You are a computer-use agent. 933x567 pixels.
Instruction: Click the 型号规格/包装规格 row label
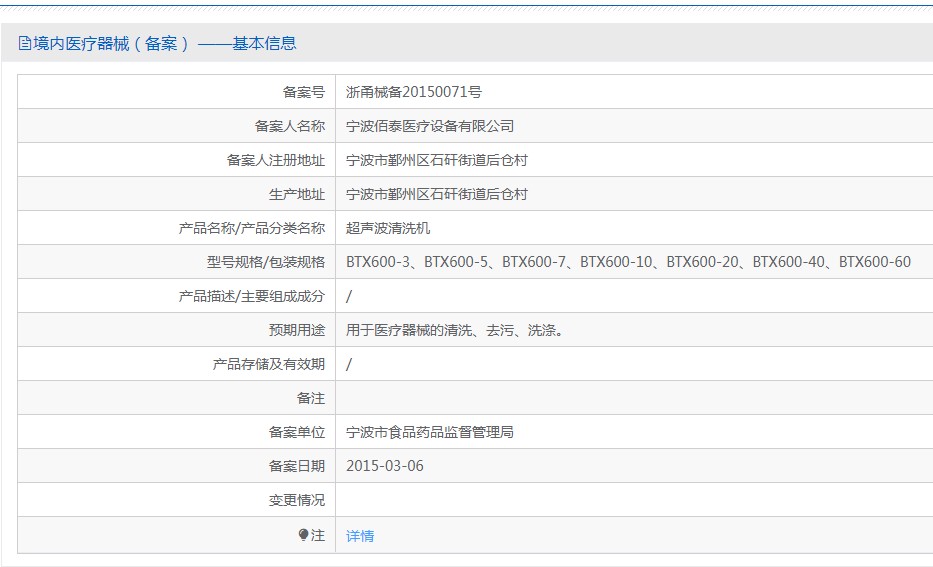click(x=266, y=262)
